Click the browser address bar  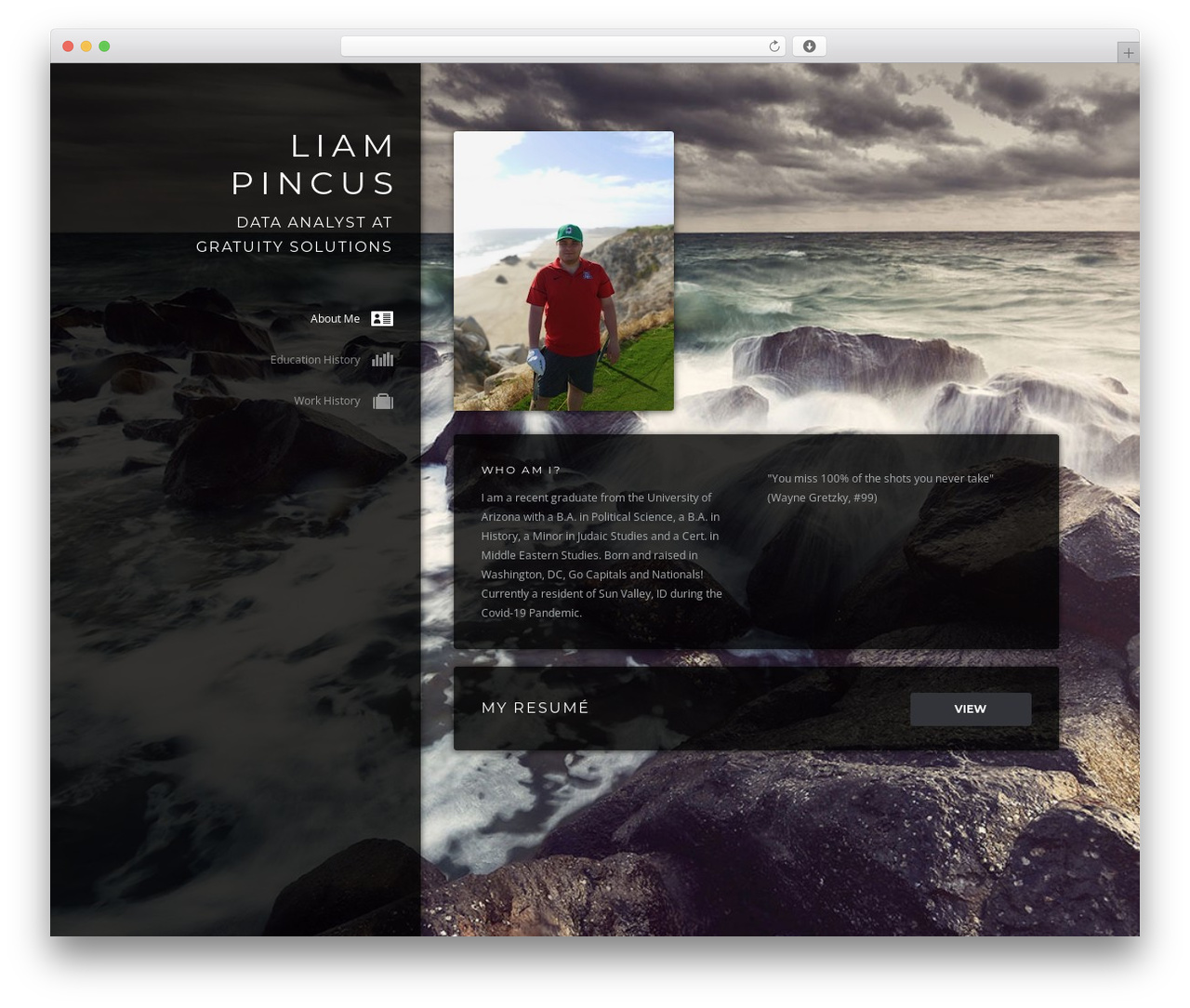click(562, 46)
